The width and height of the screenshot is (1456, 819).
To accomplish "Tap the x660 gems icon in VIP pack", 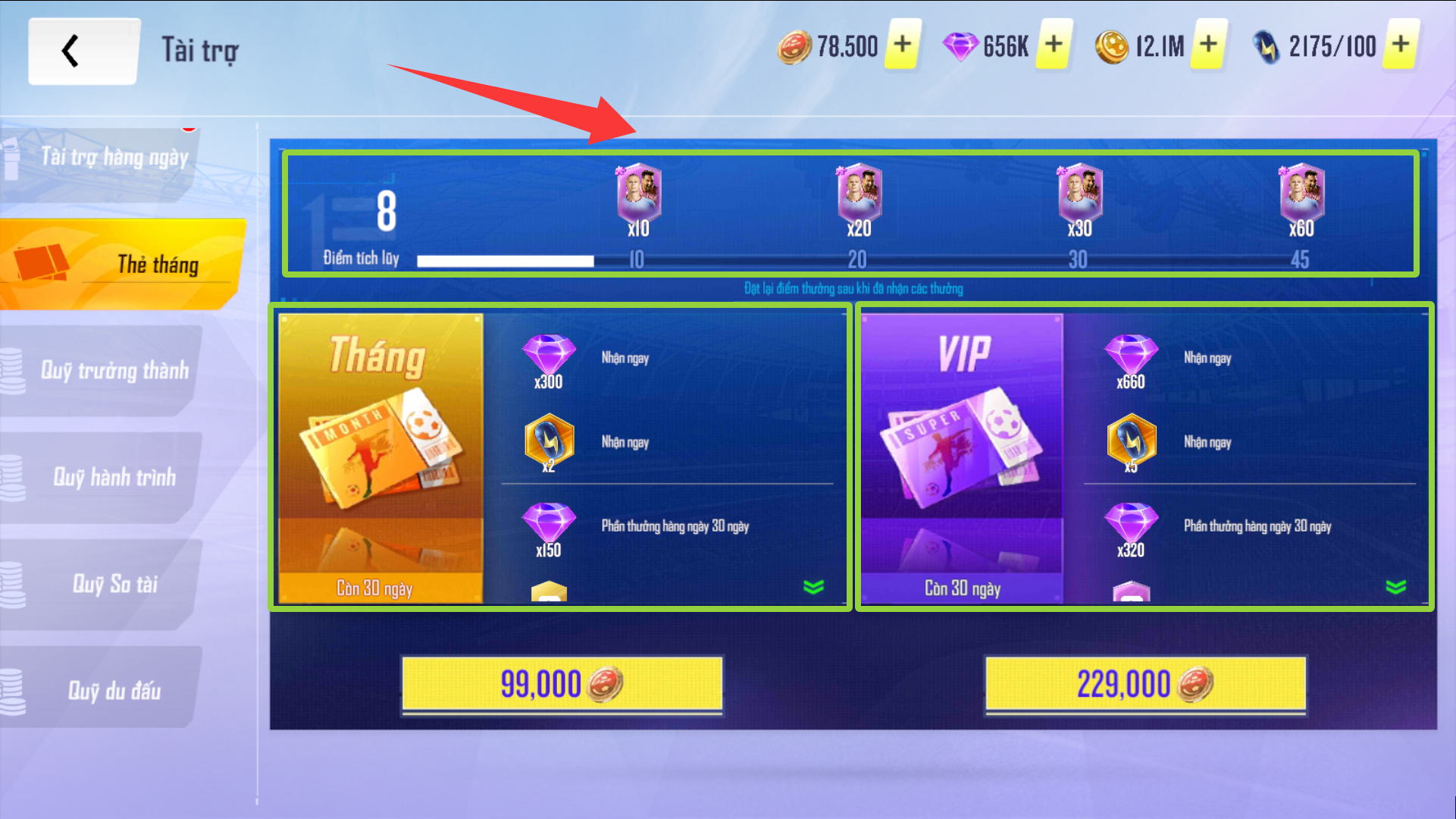I will pos(1131,362).
